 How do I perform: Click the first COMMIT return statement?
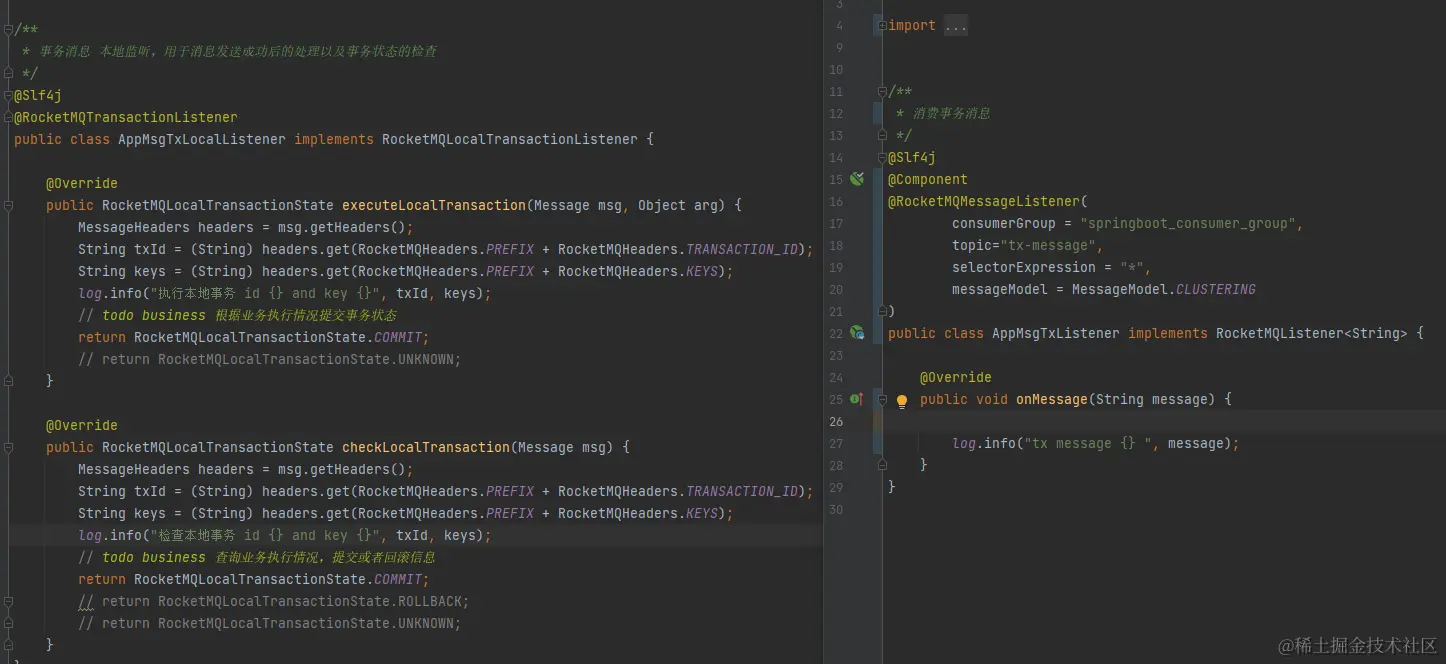tap(254, 337)
